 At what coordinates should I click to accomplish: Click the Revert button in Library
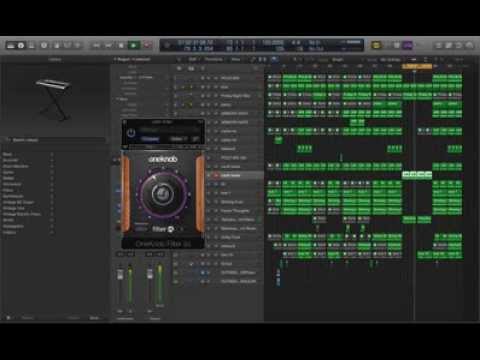coord(27,318)
